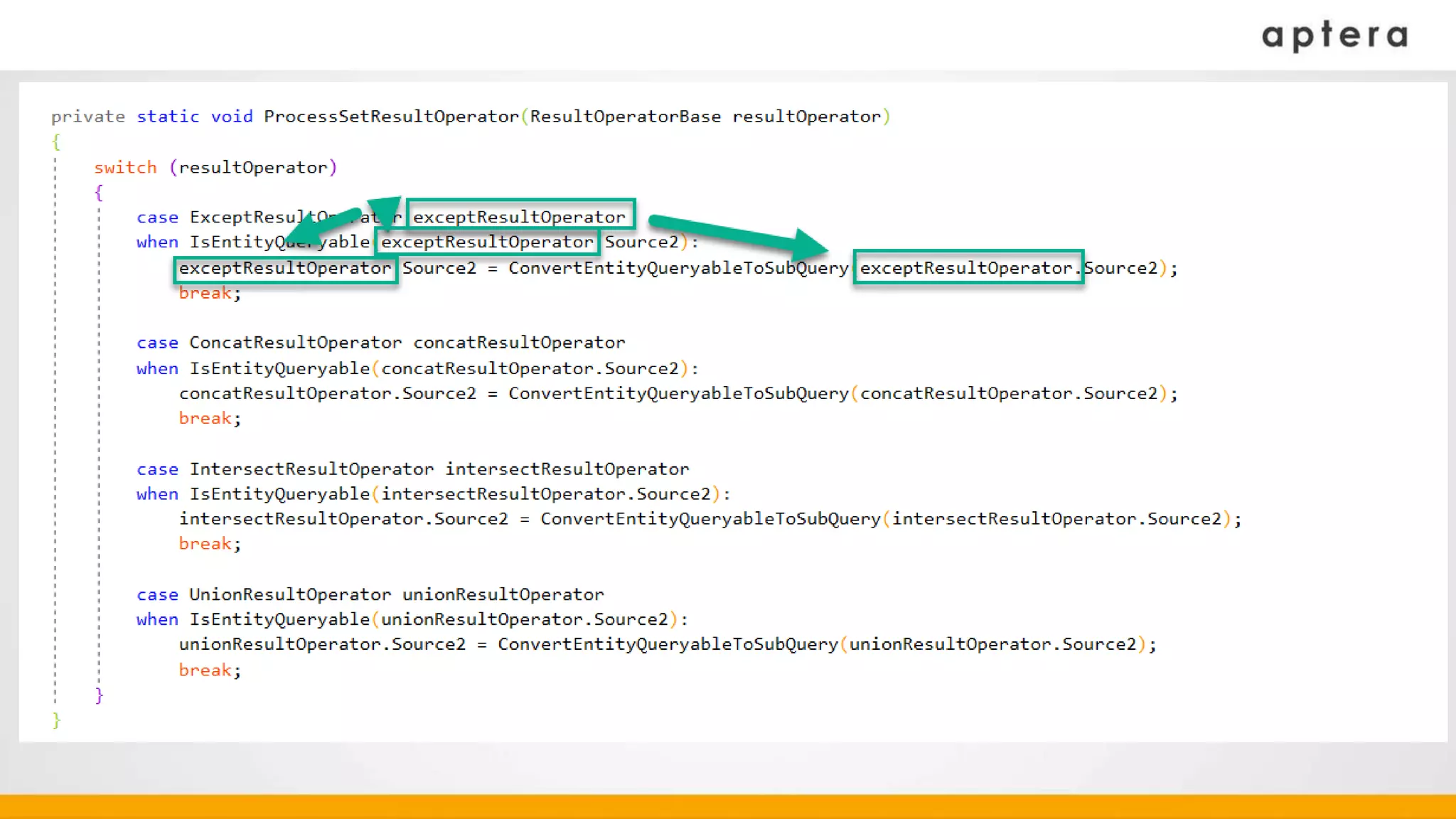Click the IntersectResultOperator type name

coord(311,469)
